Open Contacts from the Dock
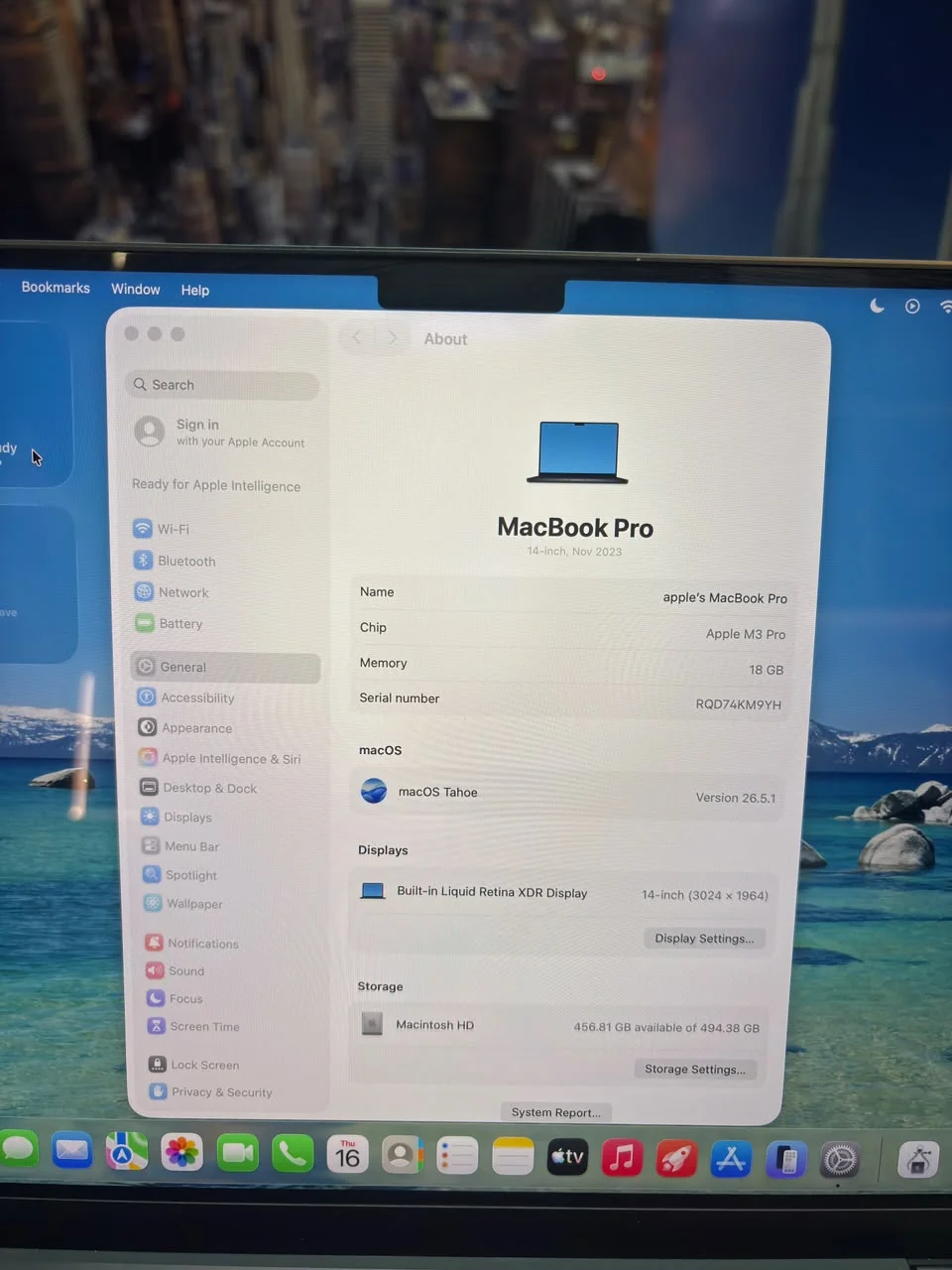This screenshot has height=1270, width=952. point(403,1155)
